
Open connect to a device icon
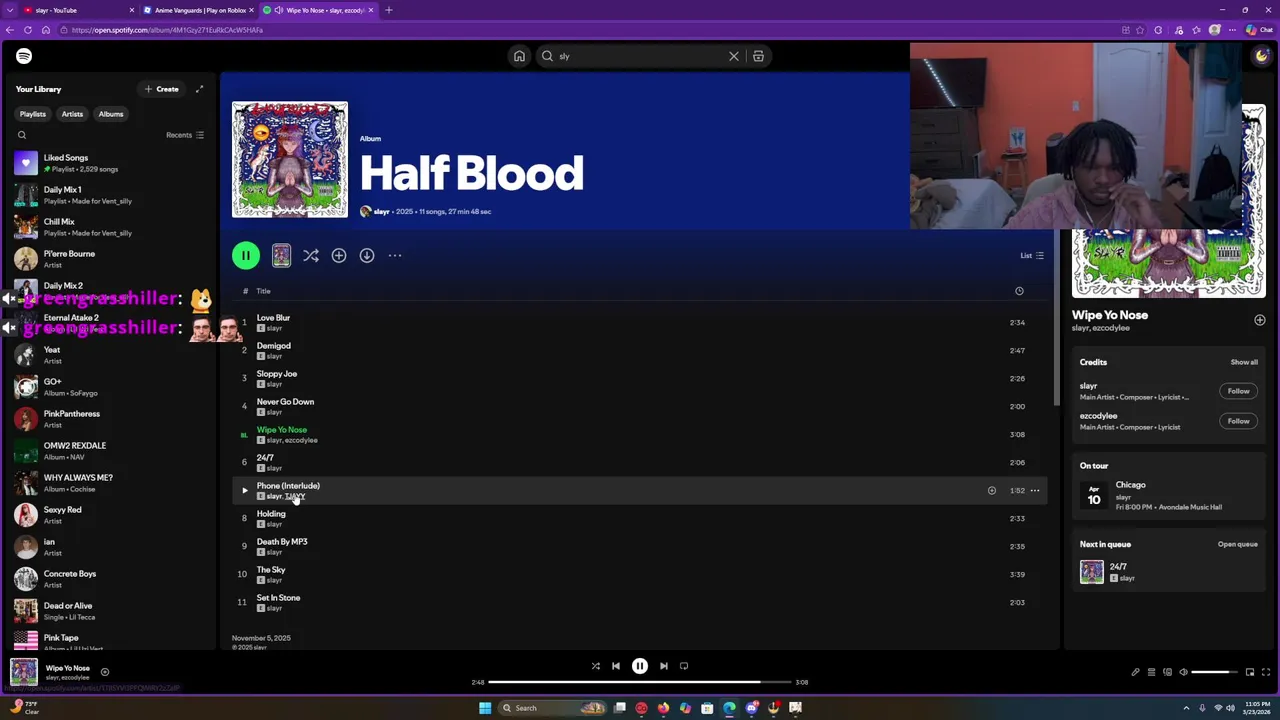(1167, 672)
